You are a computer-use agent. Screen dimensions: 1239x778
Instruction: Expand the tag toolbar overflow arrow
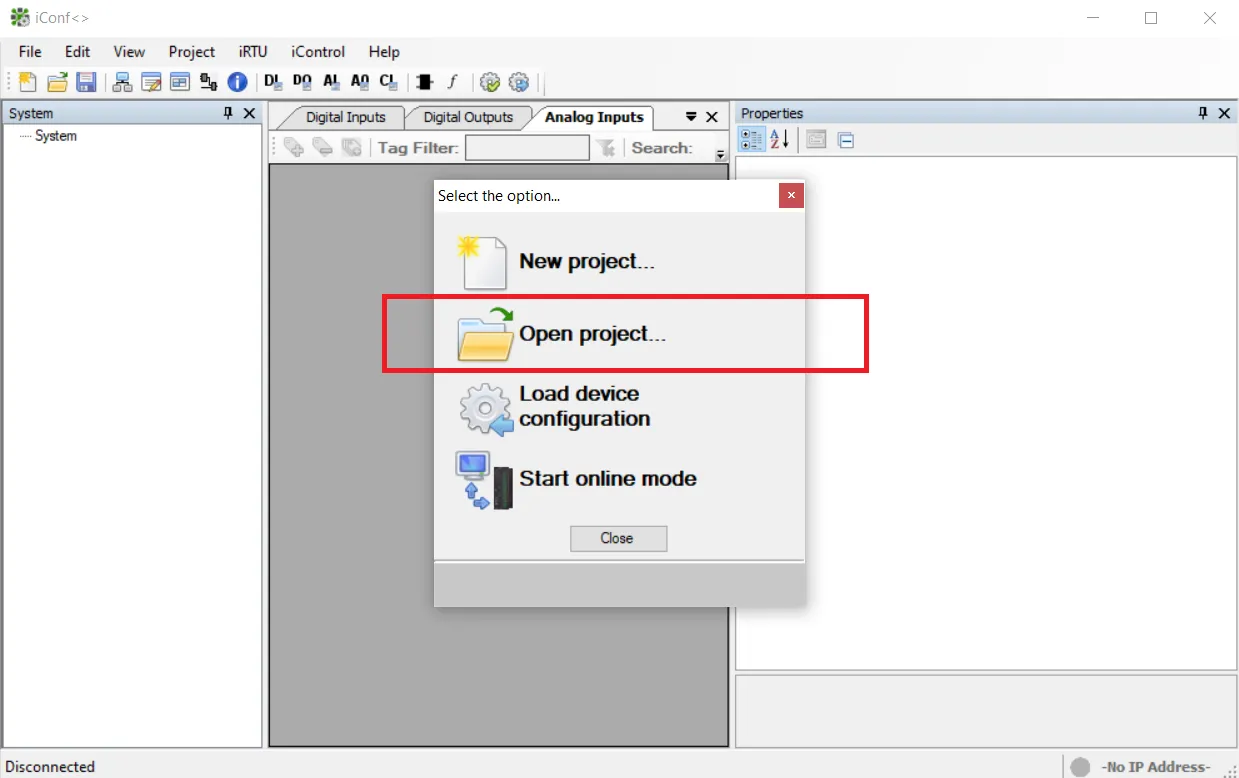coord(720,155)
